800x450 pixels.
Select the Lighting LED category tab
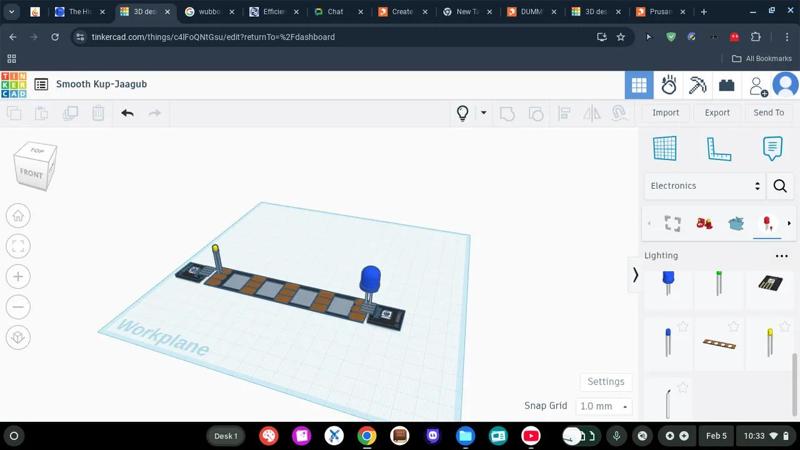point(767,223)
